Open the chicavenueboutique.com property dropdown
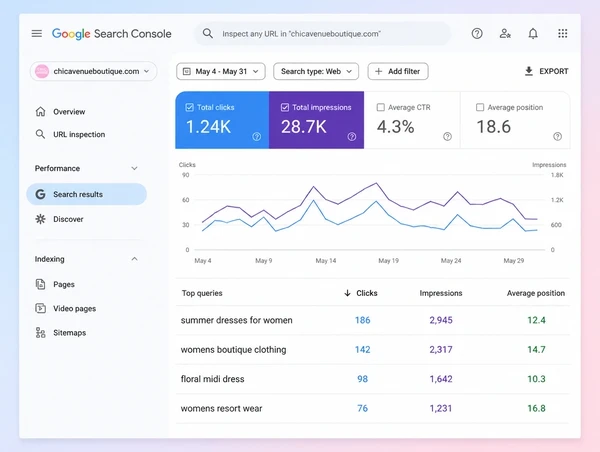Viewport: 600px width, 452px height. coord(93,71)
